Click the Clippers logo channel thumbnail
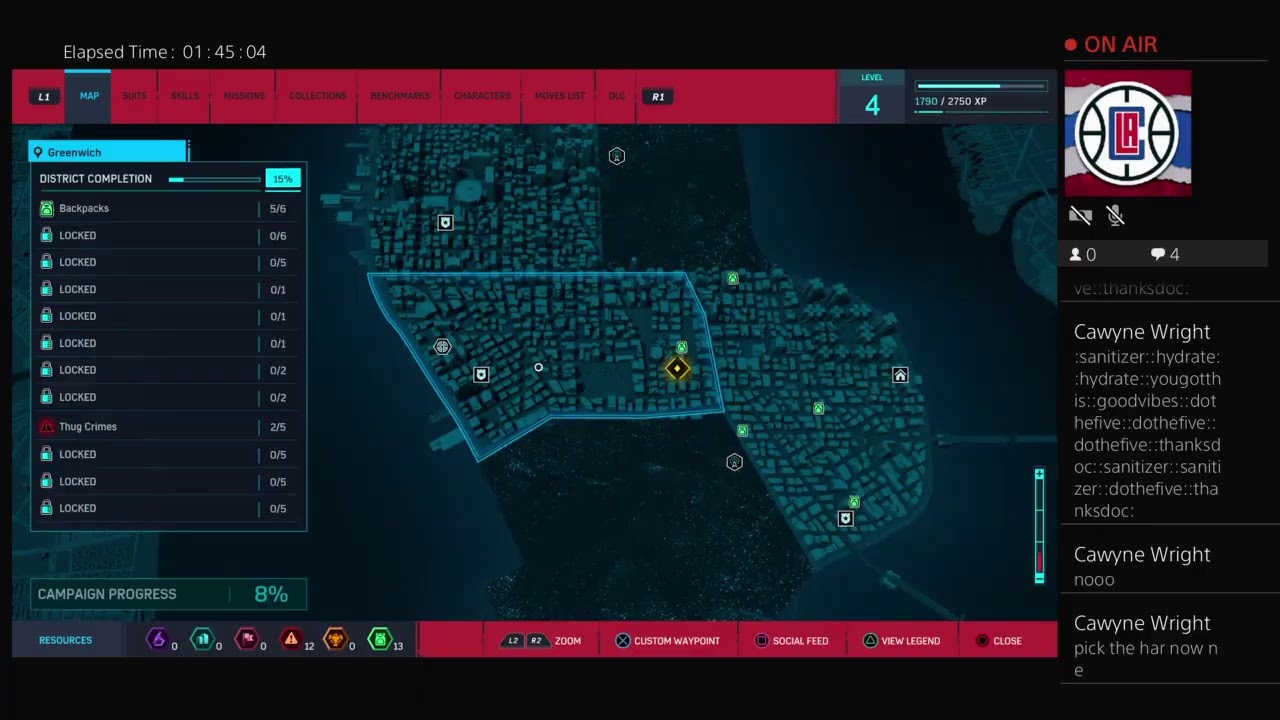Screen dimensions: 1280x720 click(1128, 133)
